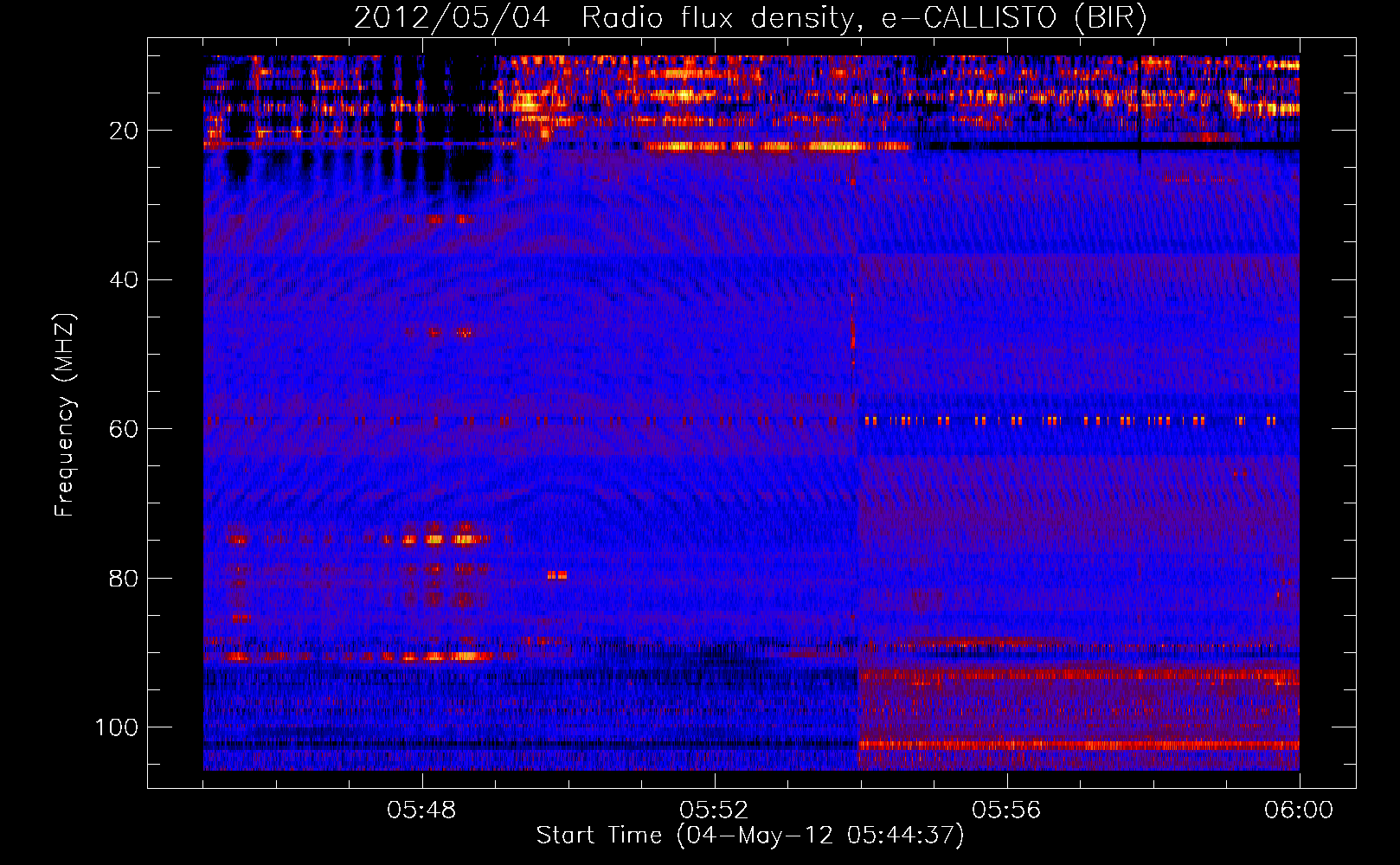Image resolution: width=1400 pixels, height=865 pixels.
Task: Click the date '2012/05/04' in the title
Action: coord(452,18)
